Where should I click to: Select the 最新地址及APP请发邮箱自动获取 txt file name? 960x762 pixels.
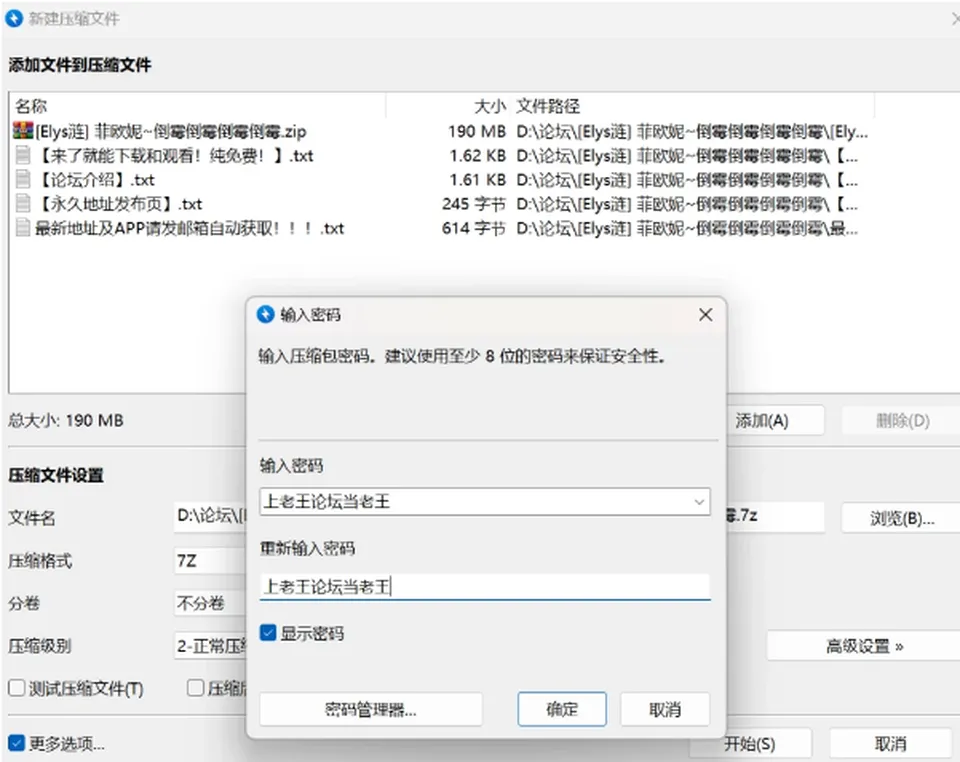pyautogui.click(x=190, y=228)
